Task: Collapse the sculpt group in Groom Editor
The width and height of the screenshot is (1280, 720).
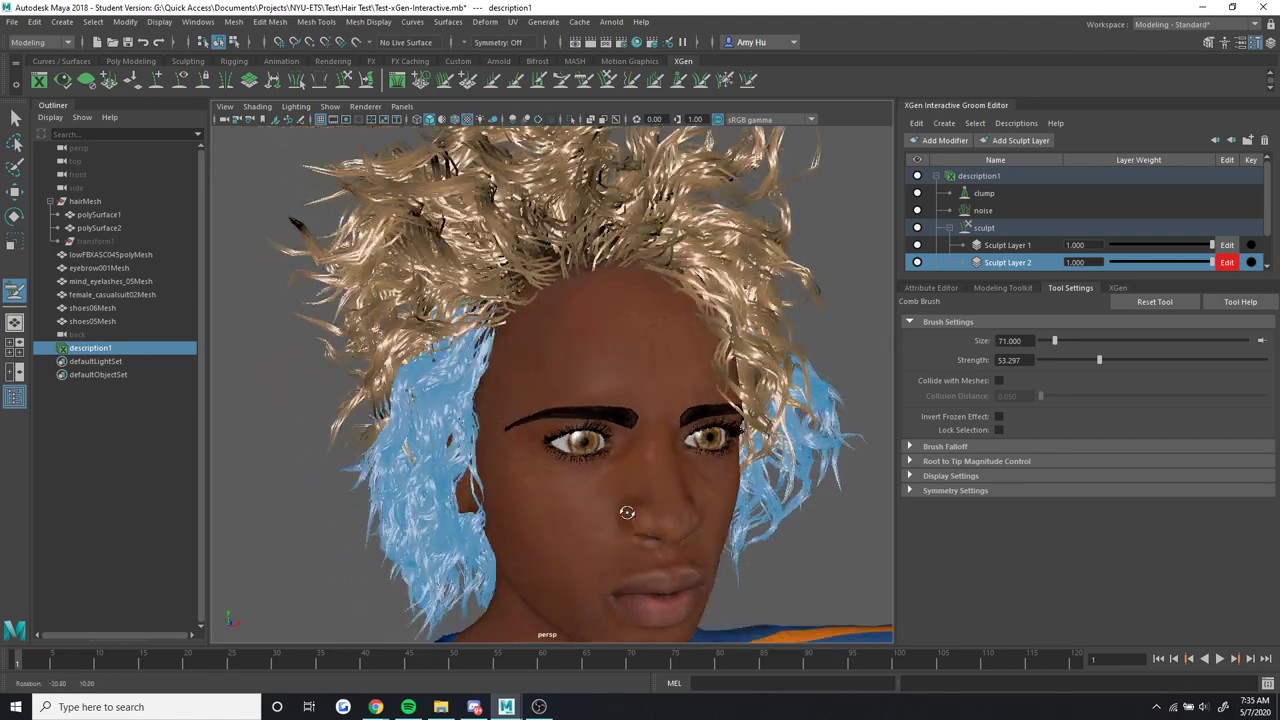Action: 949,228
